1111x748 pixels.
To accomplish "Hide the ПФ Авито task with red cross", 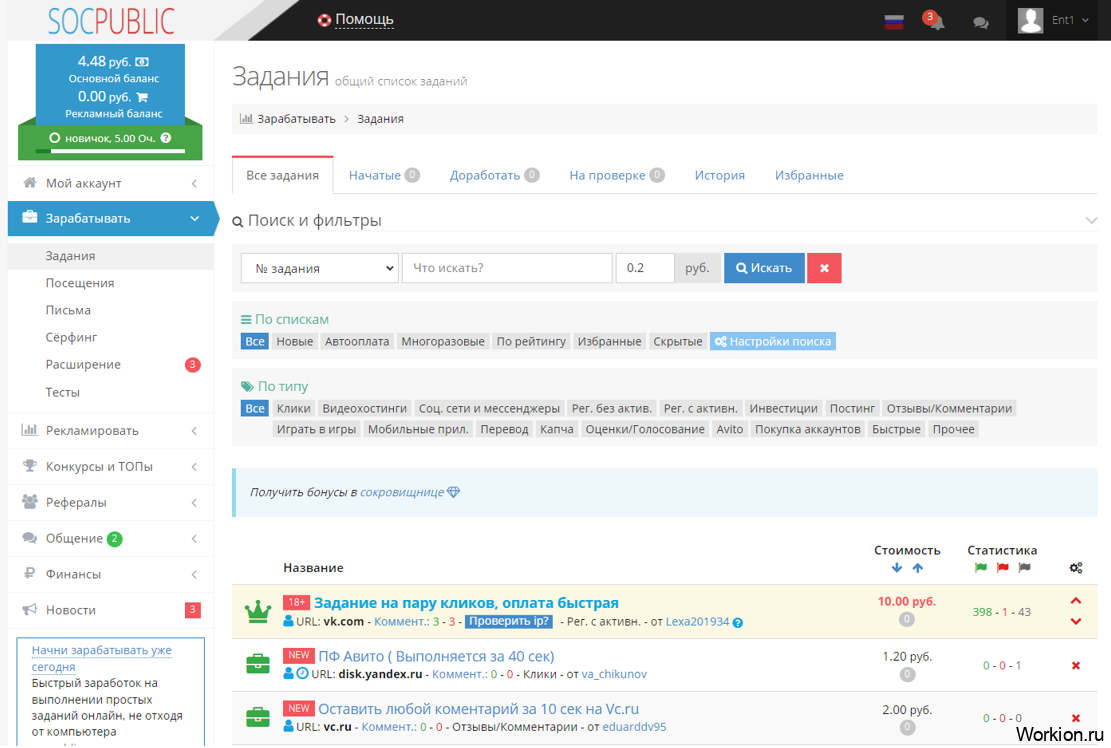I will [x=1076, y=665].
